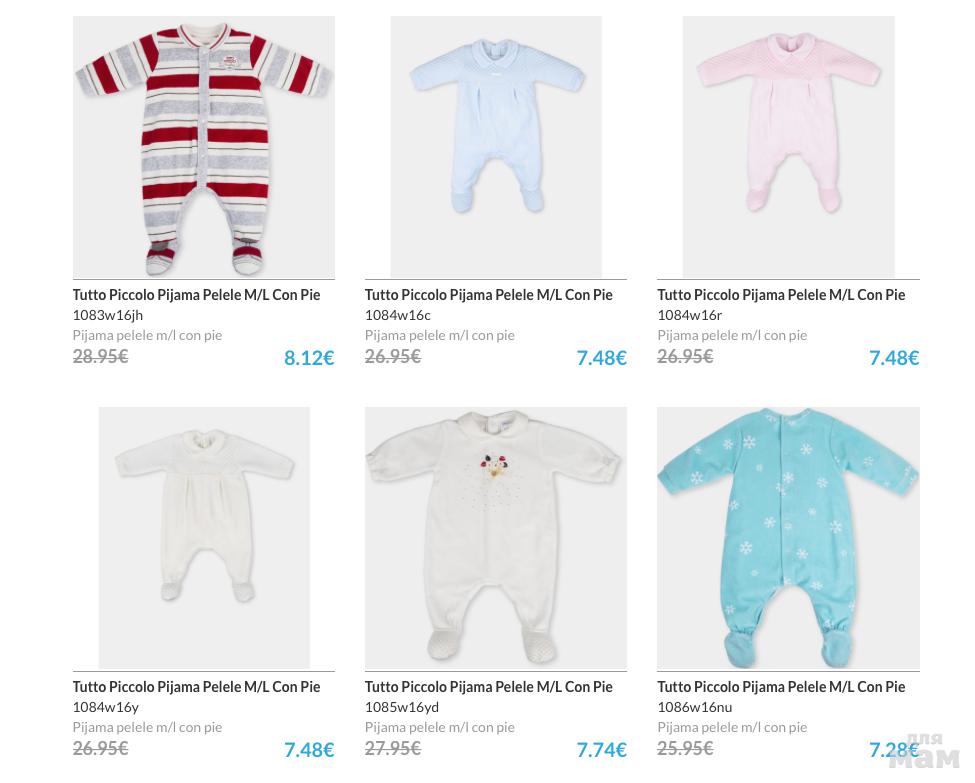Open the plain white footed pajama image
Screen dimensions: 975x783
tap(204, 538)
